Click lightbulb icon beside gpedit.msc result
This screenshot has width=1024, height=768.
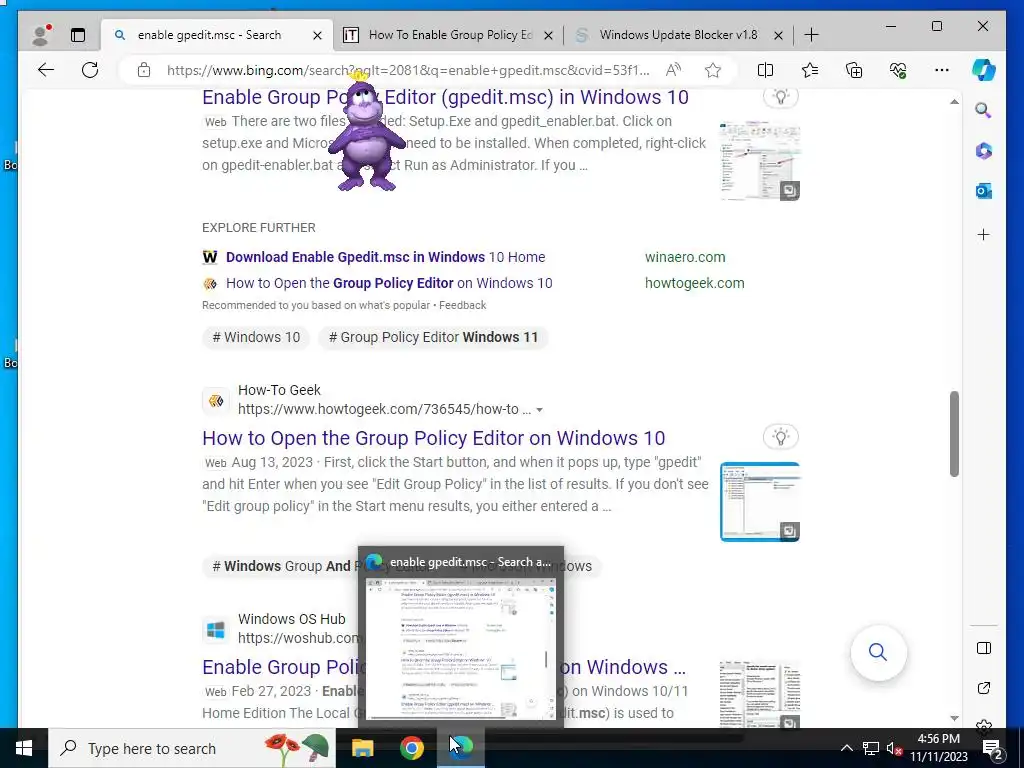[781, 97]
